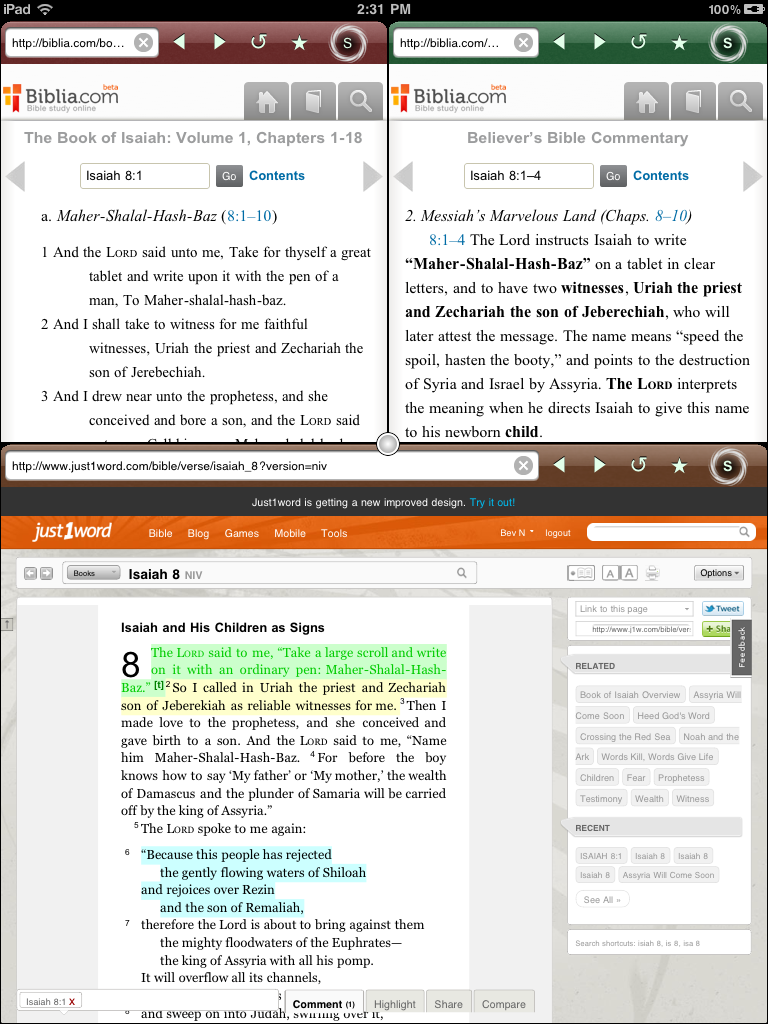The height and width of the screenshot is (1024, 768).
Task: Click the just1word URL address field
Action: 261,466
